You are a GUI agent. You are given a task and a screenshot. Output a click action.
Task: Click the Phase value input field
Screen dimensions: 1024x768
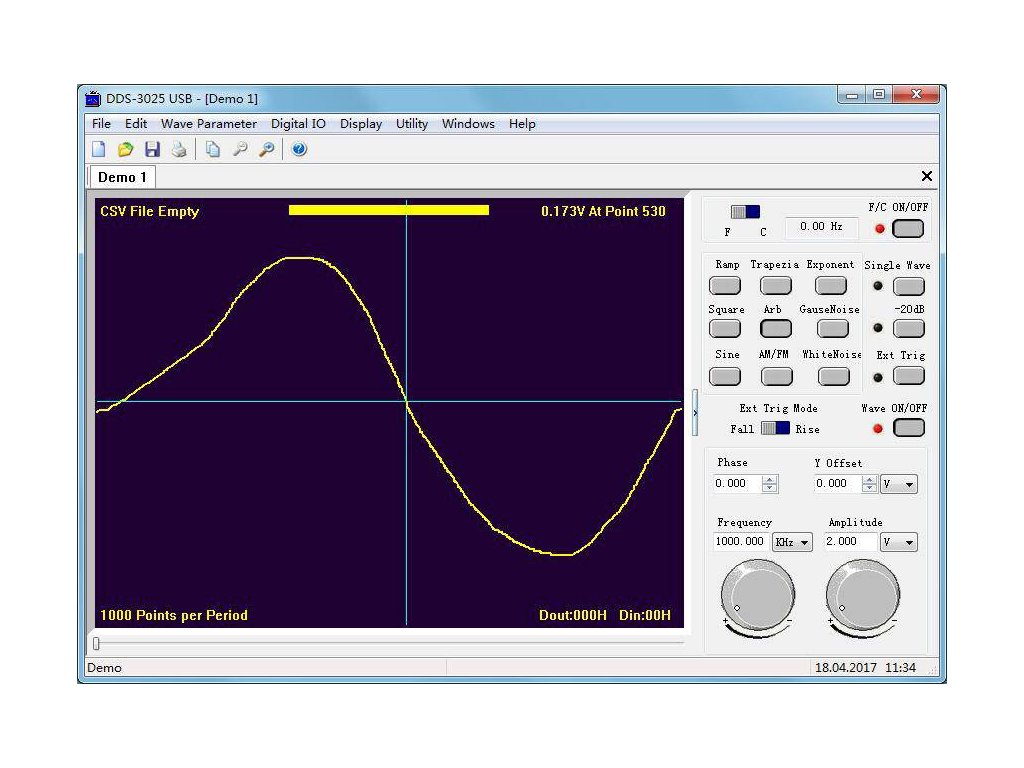[737, 484]
